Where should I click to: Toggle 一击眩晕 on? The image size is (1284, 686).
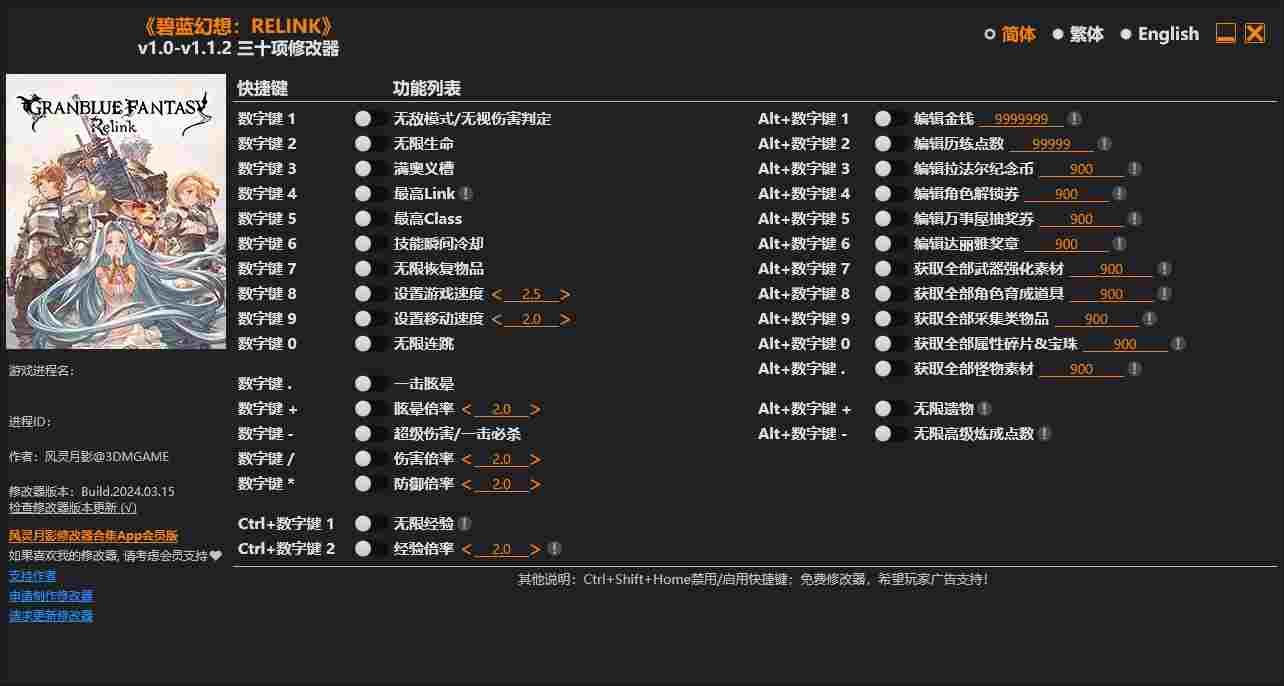371,384
